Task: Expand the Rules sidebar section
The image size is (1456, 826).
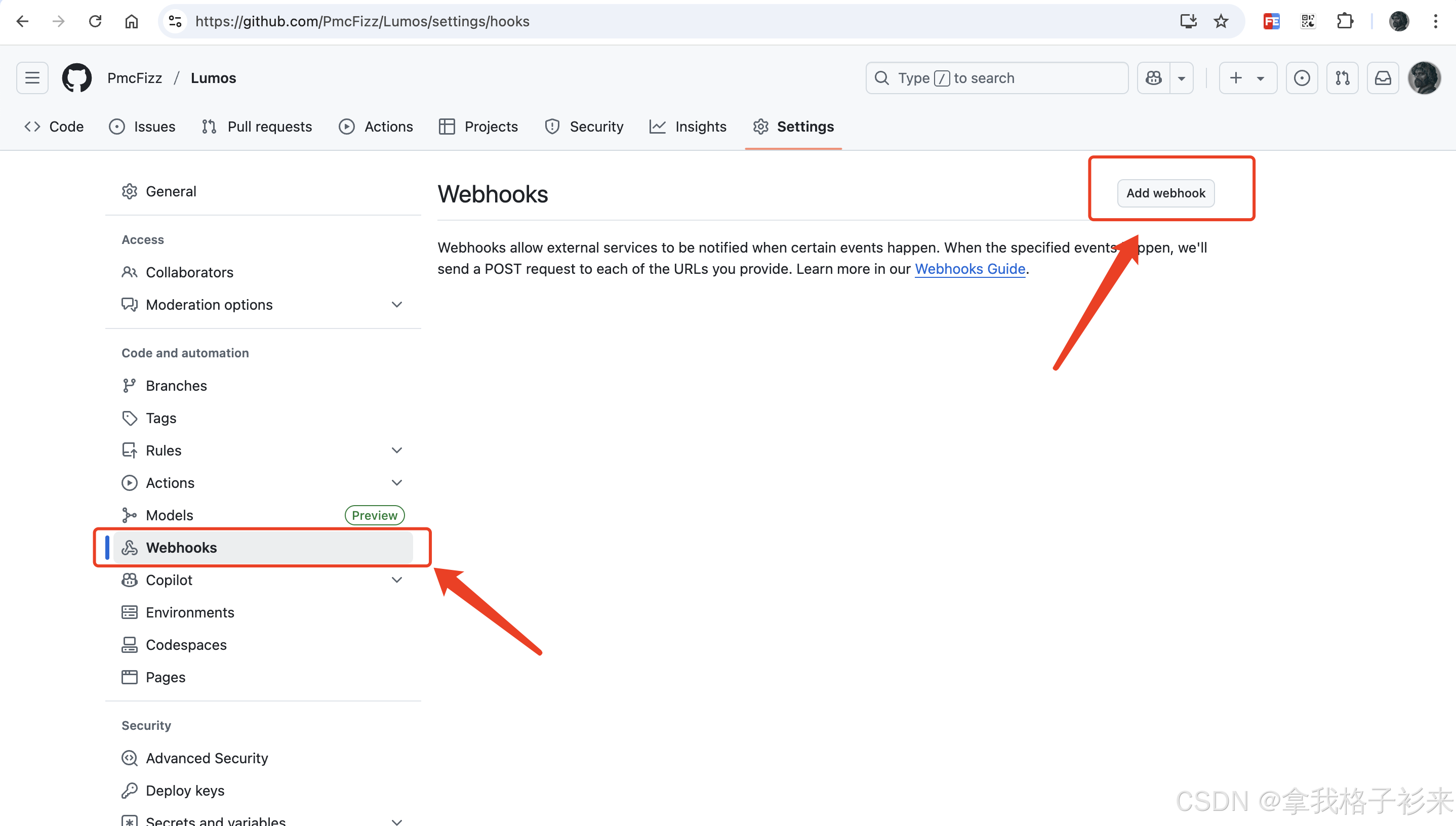Action: [x=396, y=450]
